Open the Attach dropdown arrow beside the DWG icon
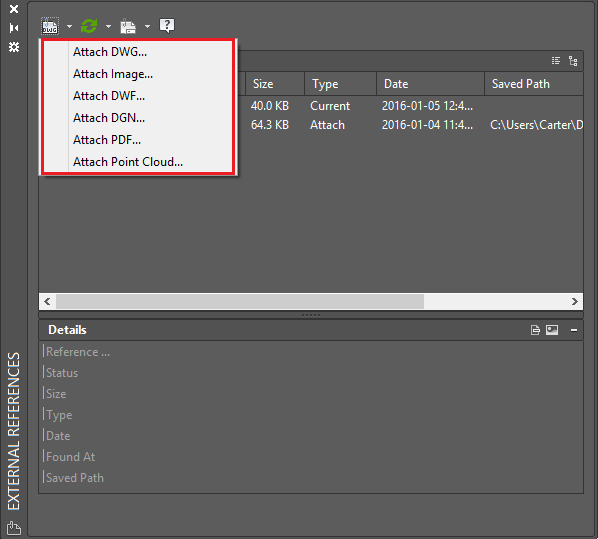598x539 pixels. coord(69,26)
